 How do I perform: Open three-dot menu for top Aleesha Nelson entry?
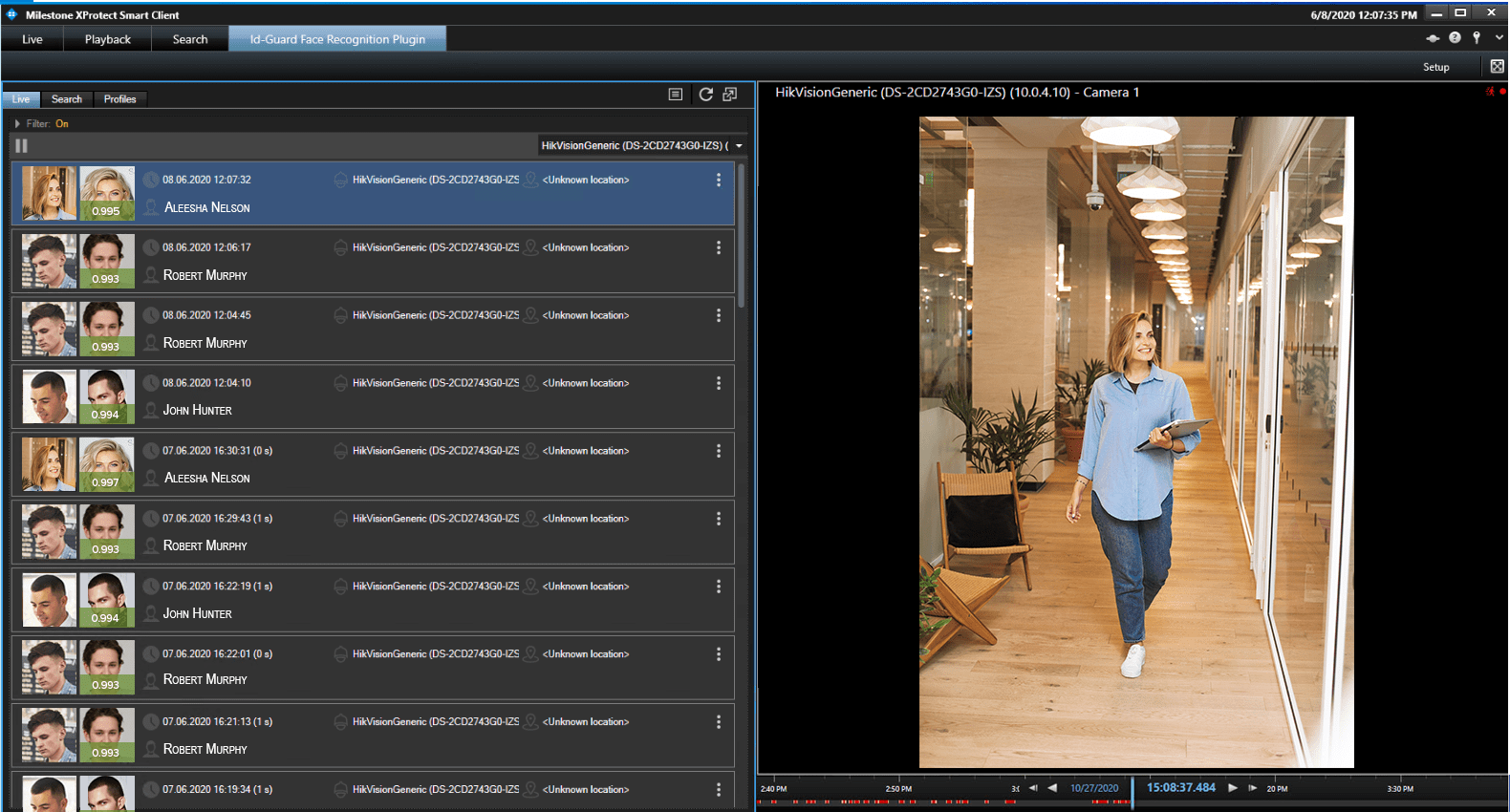coord(719,180)
